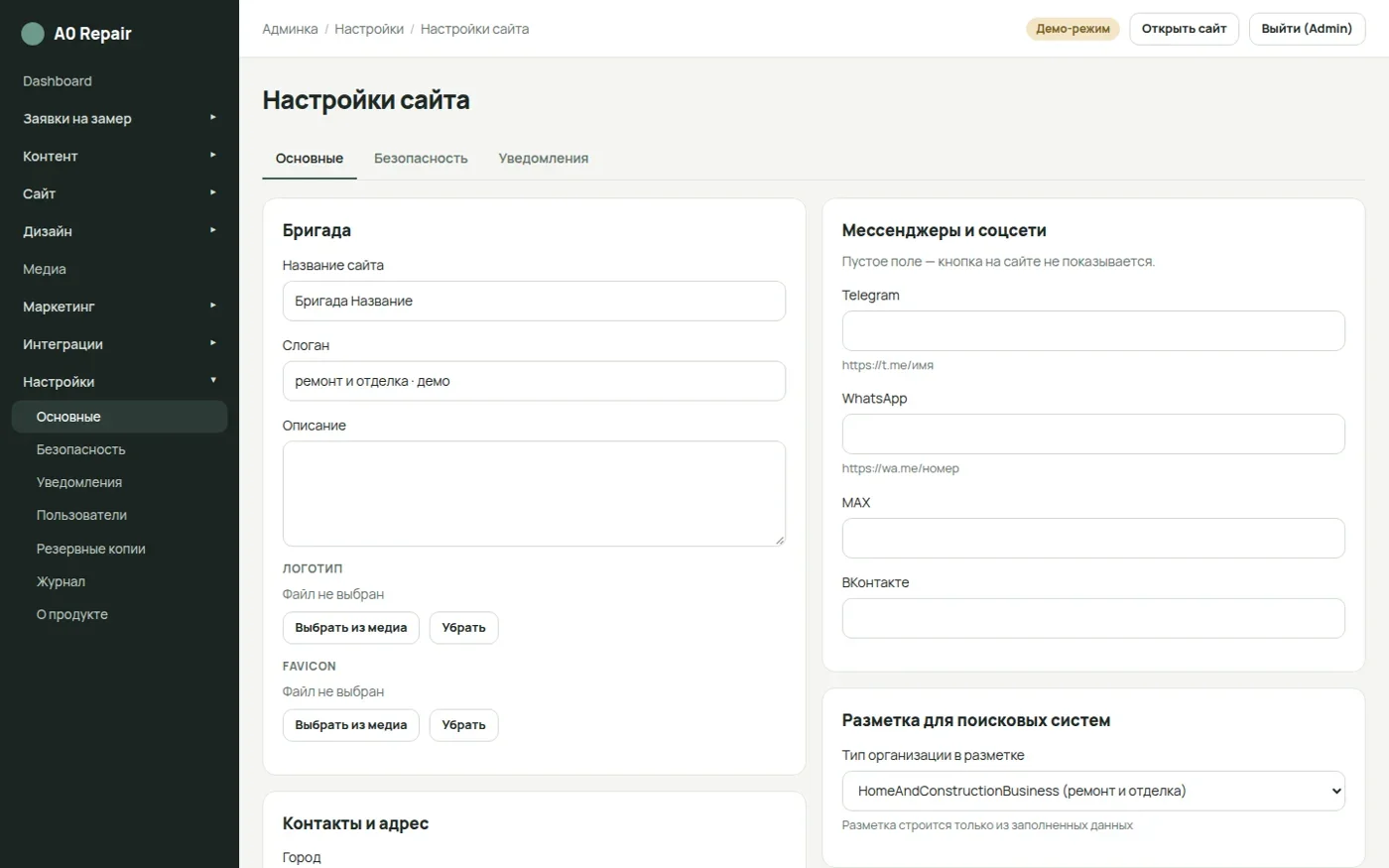Select Основные in the sidebar submenu
The height and width of the screenshot is (868, 1389).
pos(119,417)
